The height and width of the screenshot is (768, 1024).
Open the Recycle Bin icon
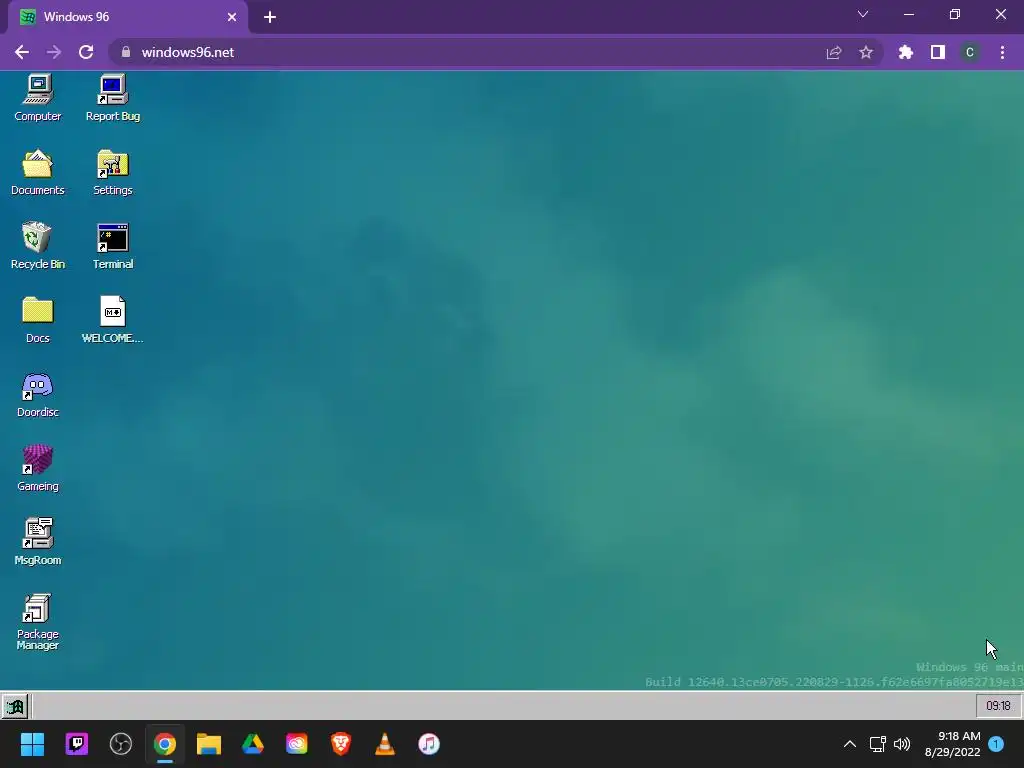(x=37, y=246)
